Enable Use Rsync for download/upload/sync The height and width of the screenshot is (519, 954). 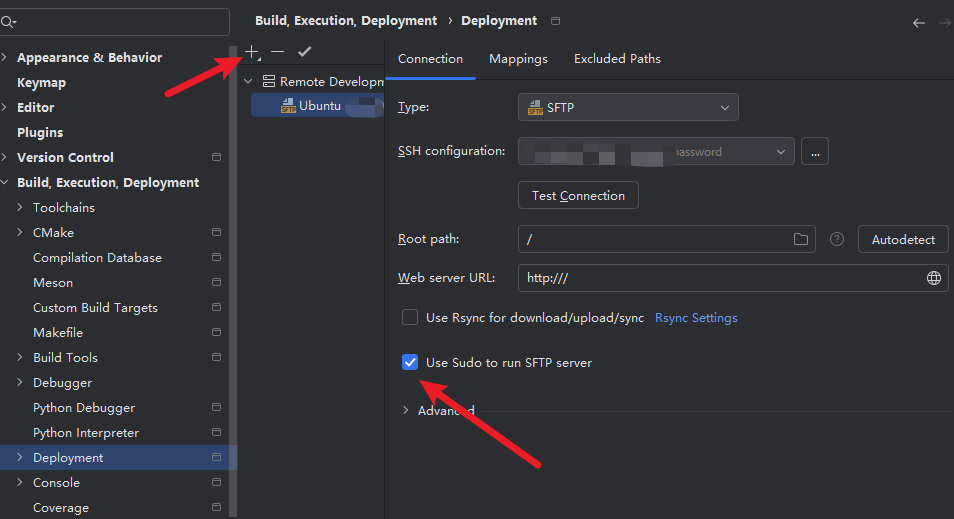(x=410, y=317)
